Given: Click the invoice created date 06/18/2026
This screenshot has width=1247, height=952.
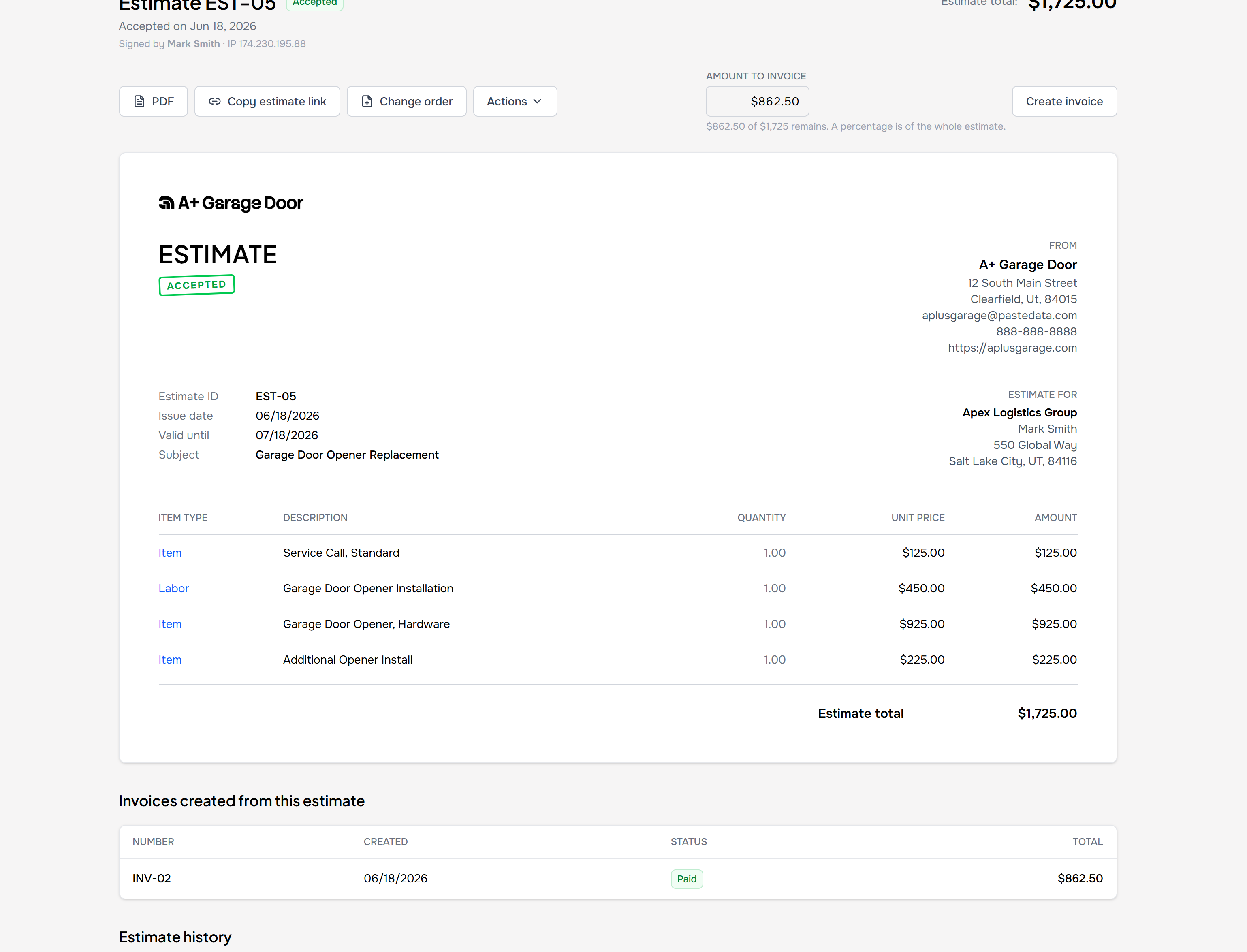Looking at the screenshot, I should tap(395, 878).
